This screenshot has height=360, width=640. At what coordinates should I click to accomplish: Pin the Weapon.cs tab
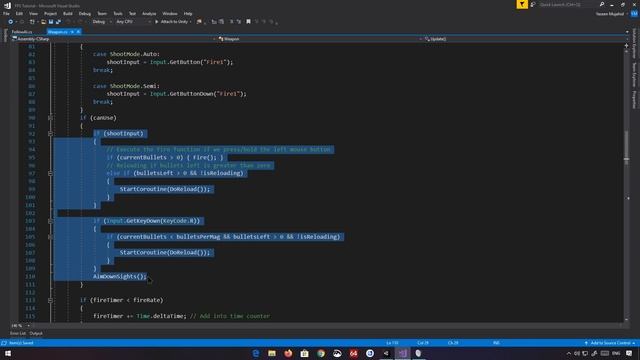coord(72,31)
